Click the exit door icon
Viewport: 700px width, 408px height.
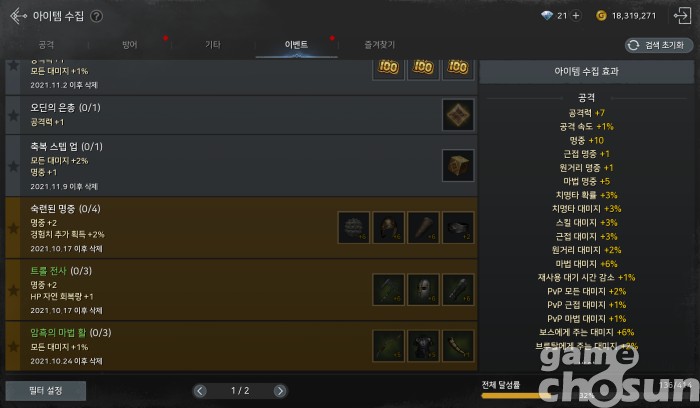pyautogui.click(x=682, y=16)
